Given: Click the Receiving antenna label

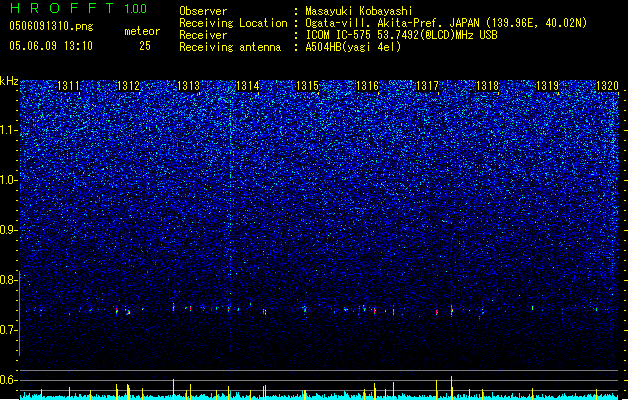Looking at the screenshot, I should click(230, 47).
